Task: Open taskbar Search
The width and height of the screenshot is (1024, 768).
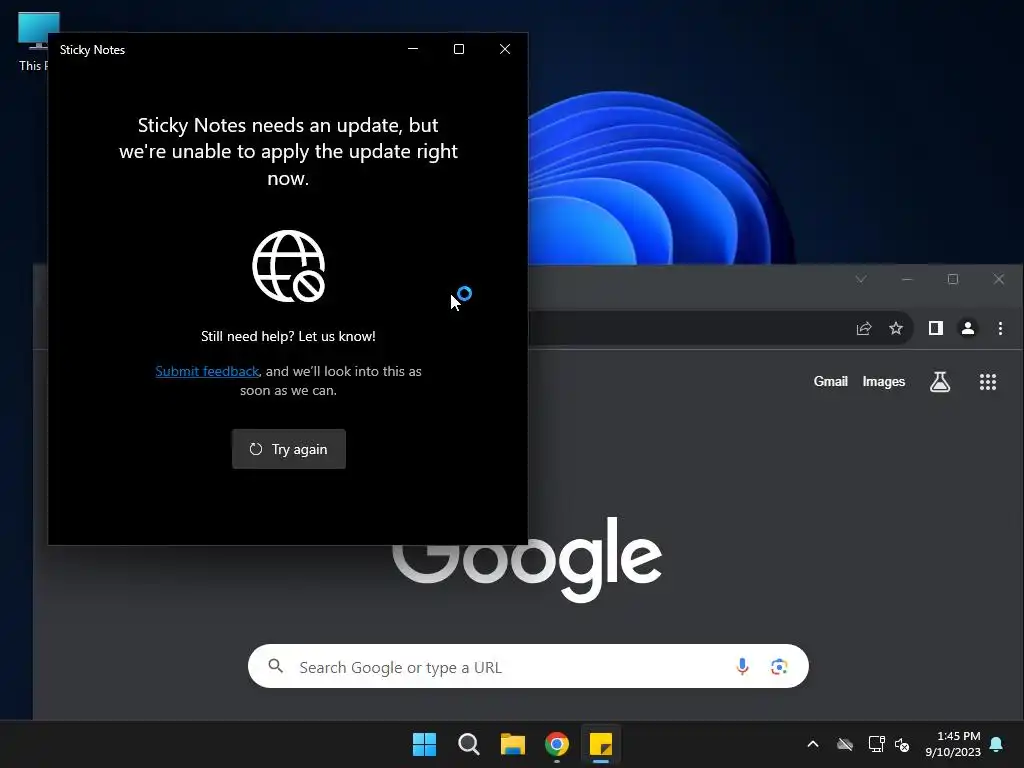Action: [469, 744]
